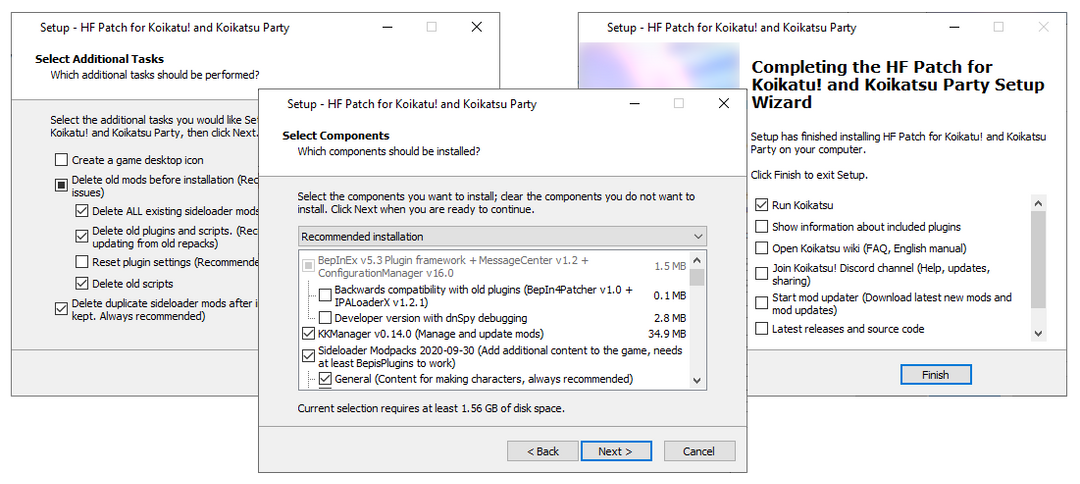The height and width of the screenshot is (484, 1080).
Task: Enable Create a game desktop icon
Action: [62, 160]
